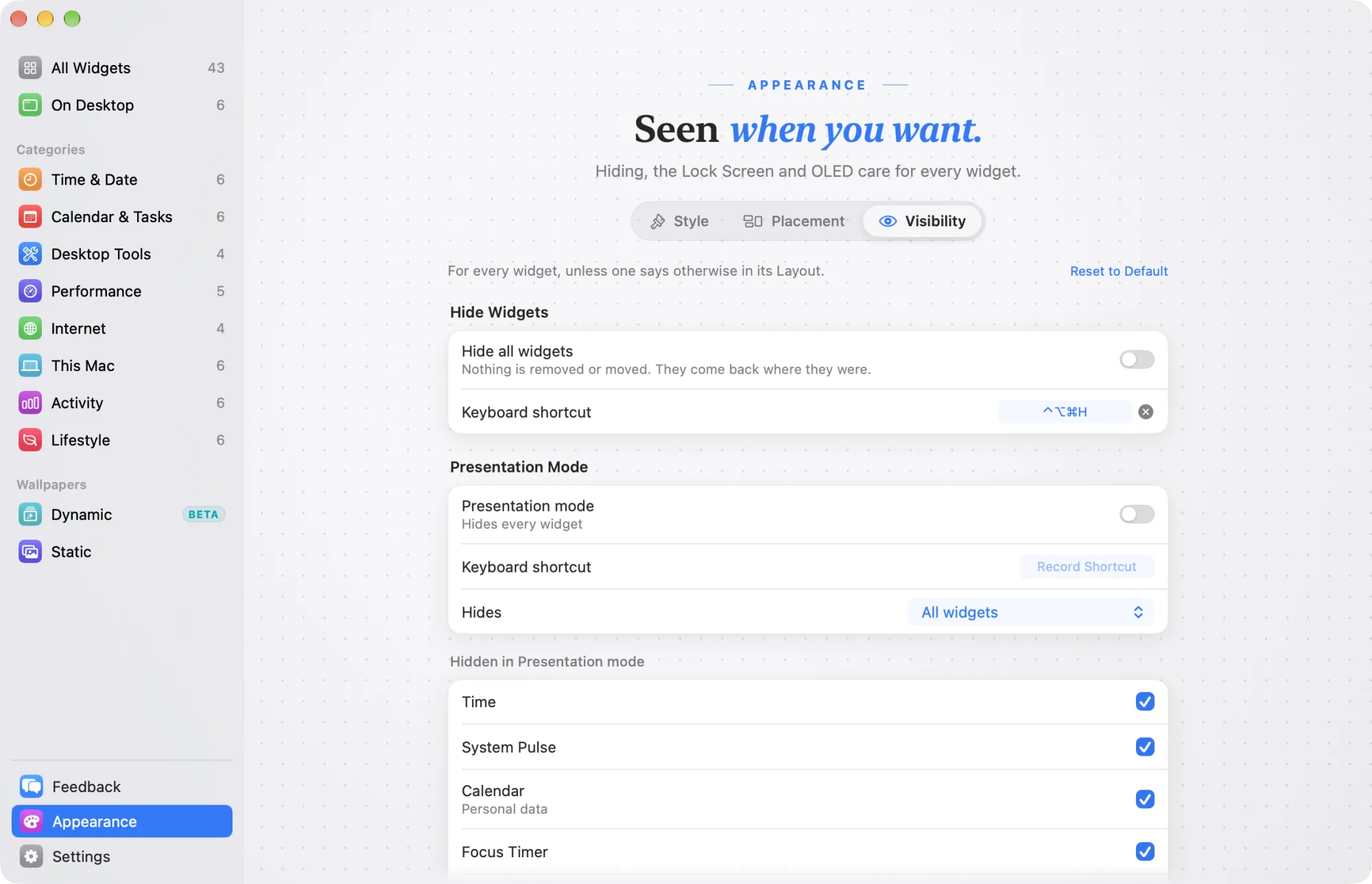Open the Hides All widgets dropdown
Viewport: 1372px width, 884px height.
pyautogui.click(x=1031, y=612)
